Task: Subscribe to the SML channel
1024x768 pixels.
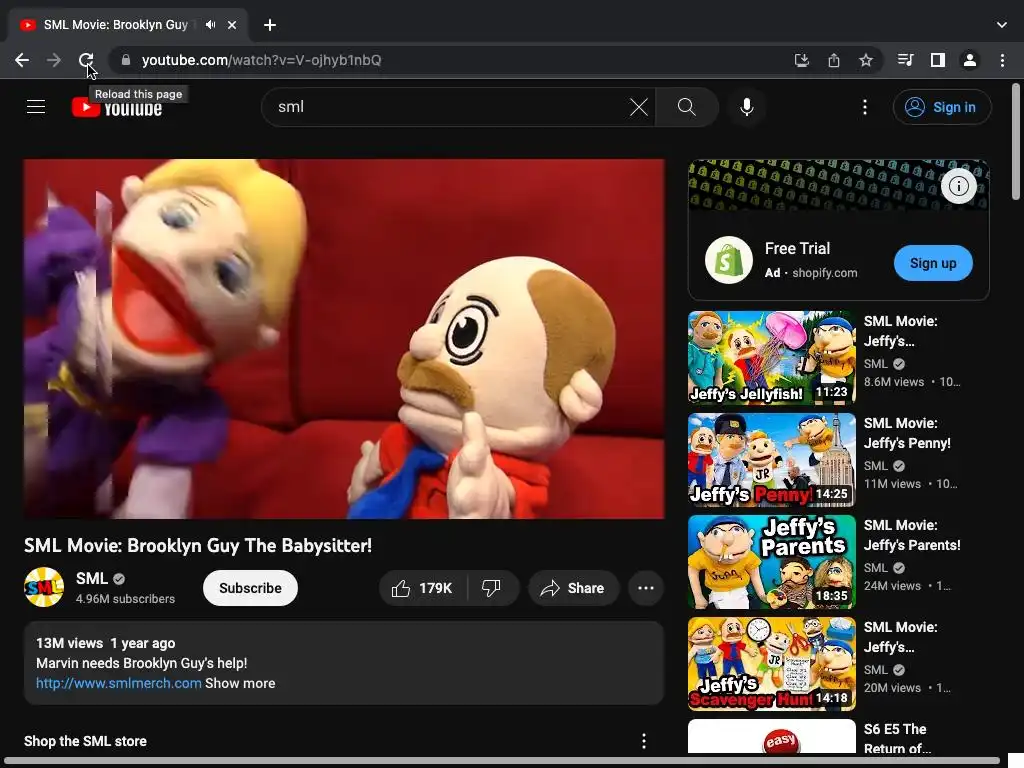Action: point(250,588)
